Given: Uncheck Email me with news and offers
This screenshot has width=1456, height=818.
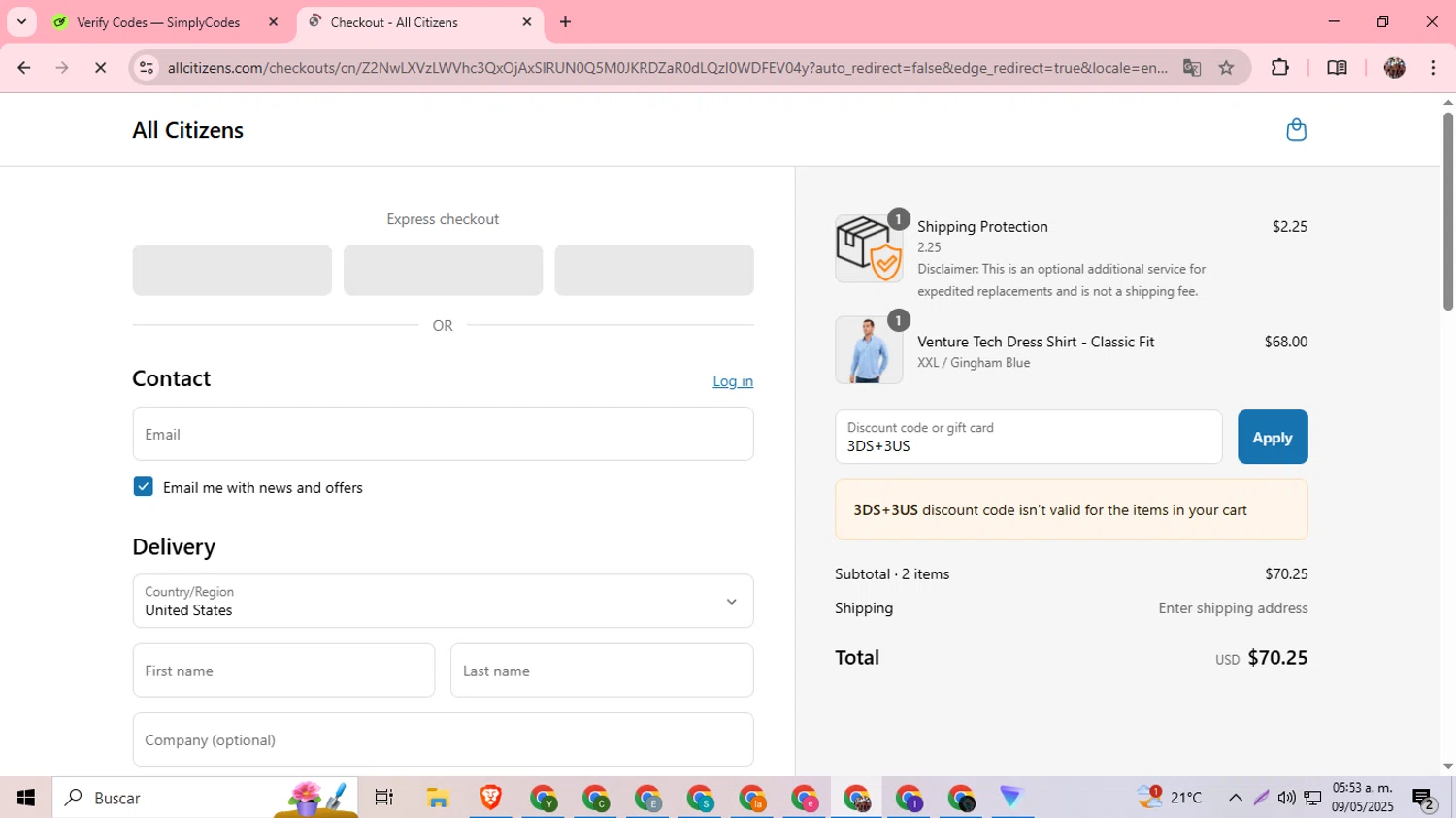Looking at the screenshot, I should [143, 486].
